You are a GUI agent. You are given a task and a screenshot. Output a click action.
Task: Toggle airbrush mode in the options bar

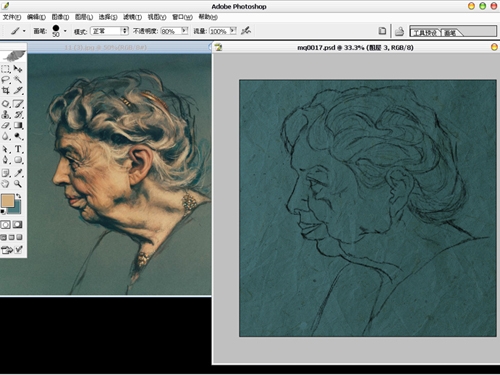click(x=246, y=31)
